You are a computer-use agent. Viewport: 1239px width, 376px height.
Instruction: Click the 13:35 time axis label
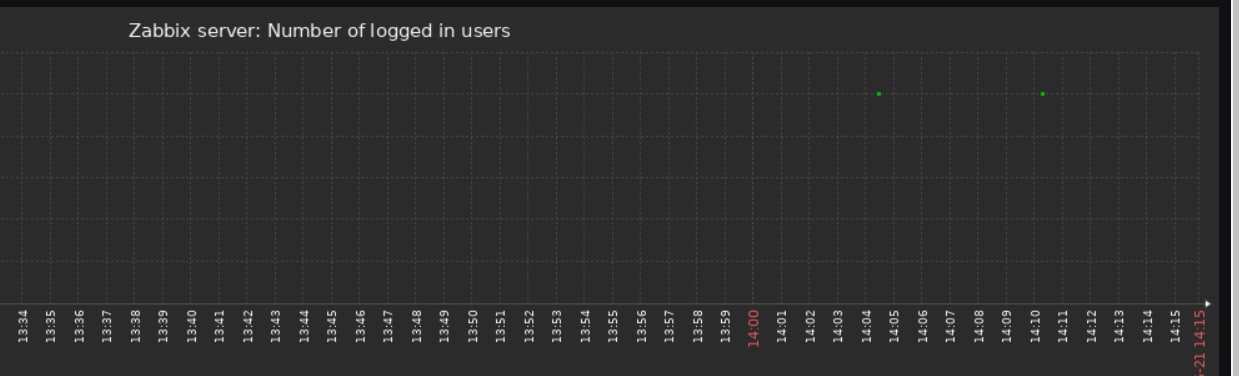[51, 326]
